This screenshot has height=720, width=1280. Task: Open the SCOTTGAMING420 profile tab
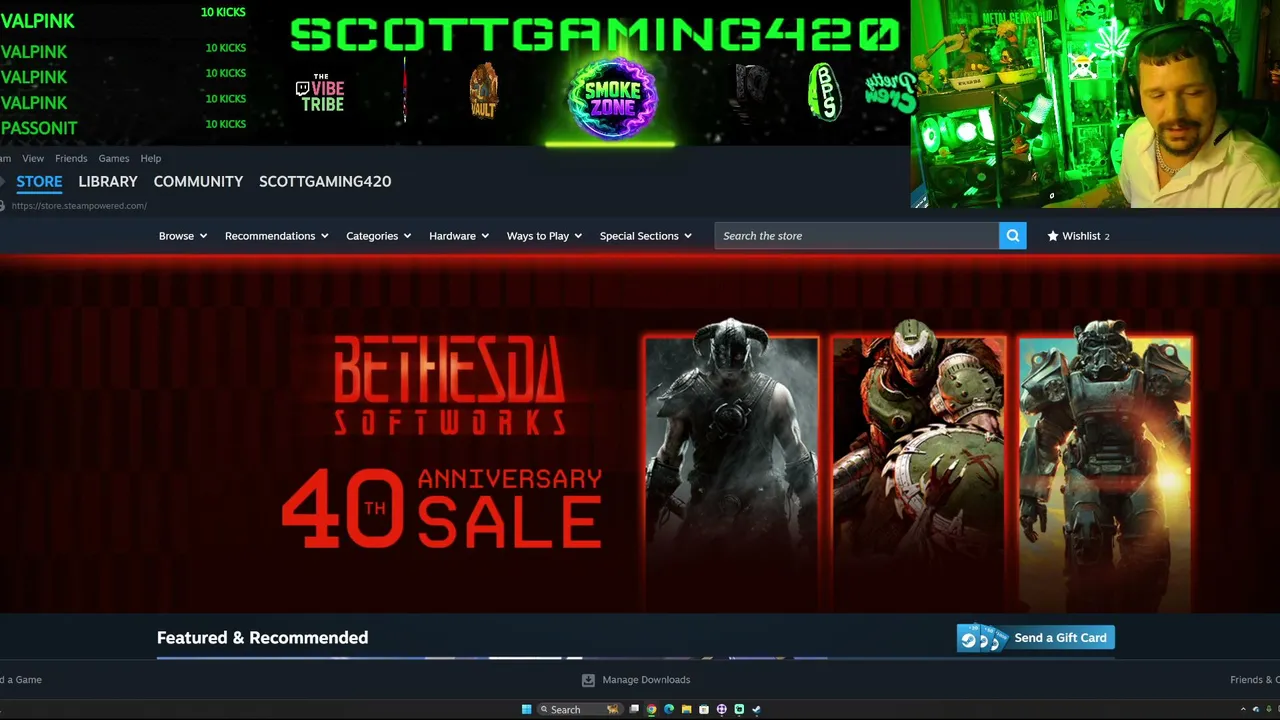325,181
